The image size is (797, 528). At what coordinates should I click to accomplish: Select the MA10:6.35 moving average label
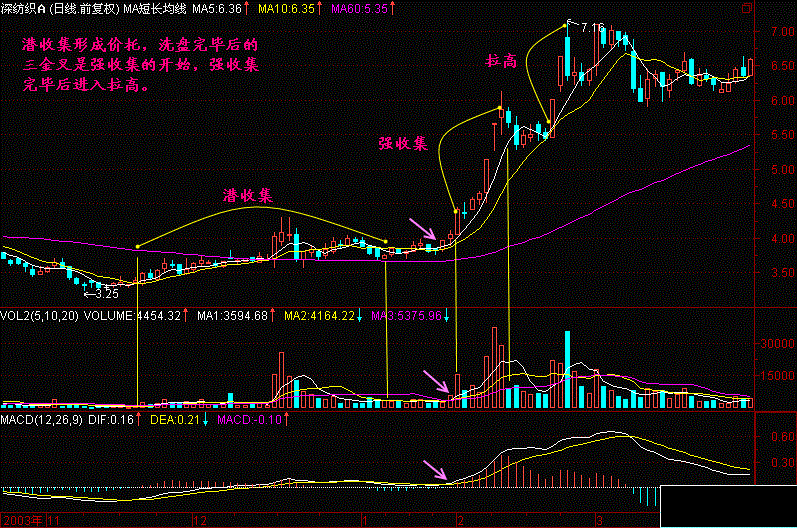point(285,8)
